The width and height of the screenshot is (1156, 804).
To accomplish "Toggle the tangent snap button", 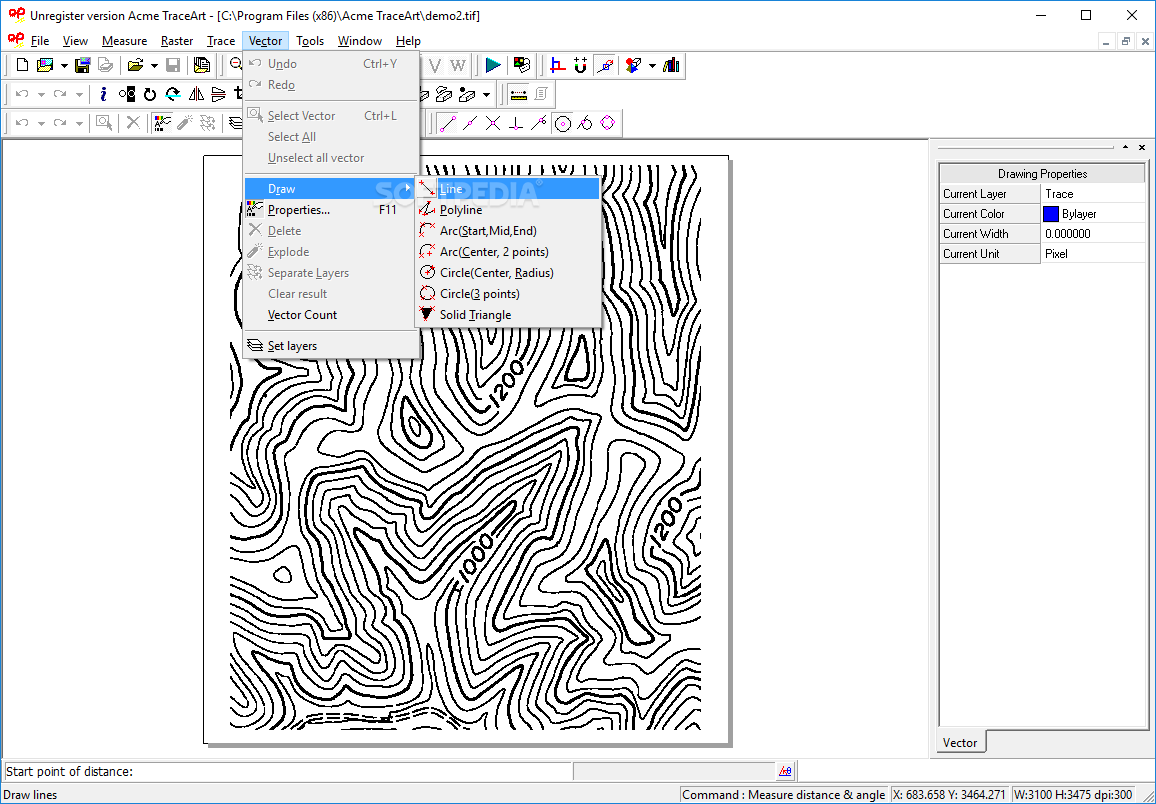I will point(585,123).
